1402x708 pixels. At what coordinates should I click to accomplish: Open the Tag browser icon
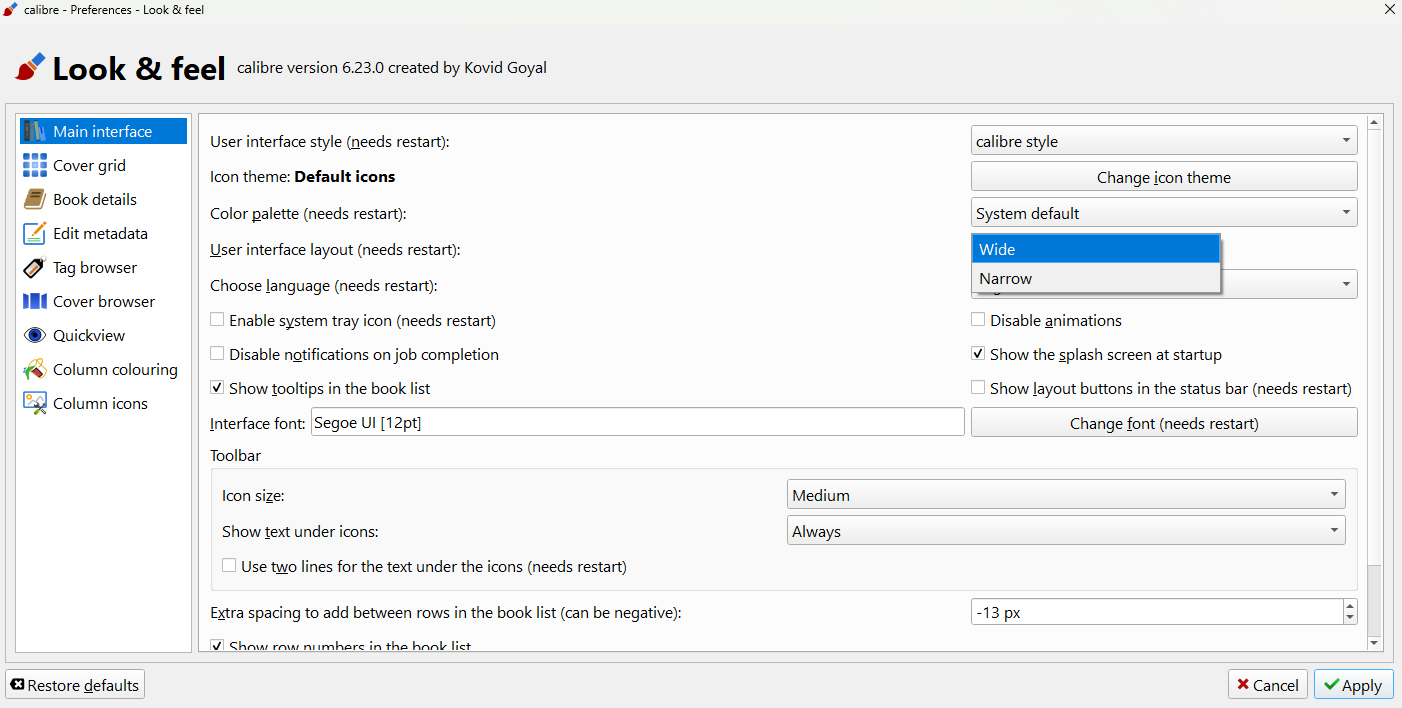coord(35,267)
